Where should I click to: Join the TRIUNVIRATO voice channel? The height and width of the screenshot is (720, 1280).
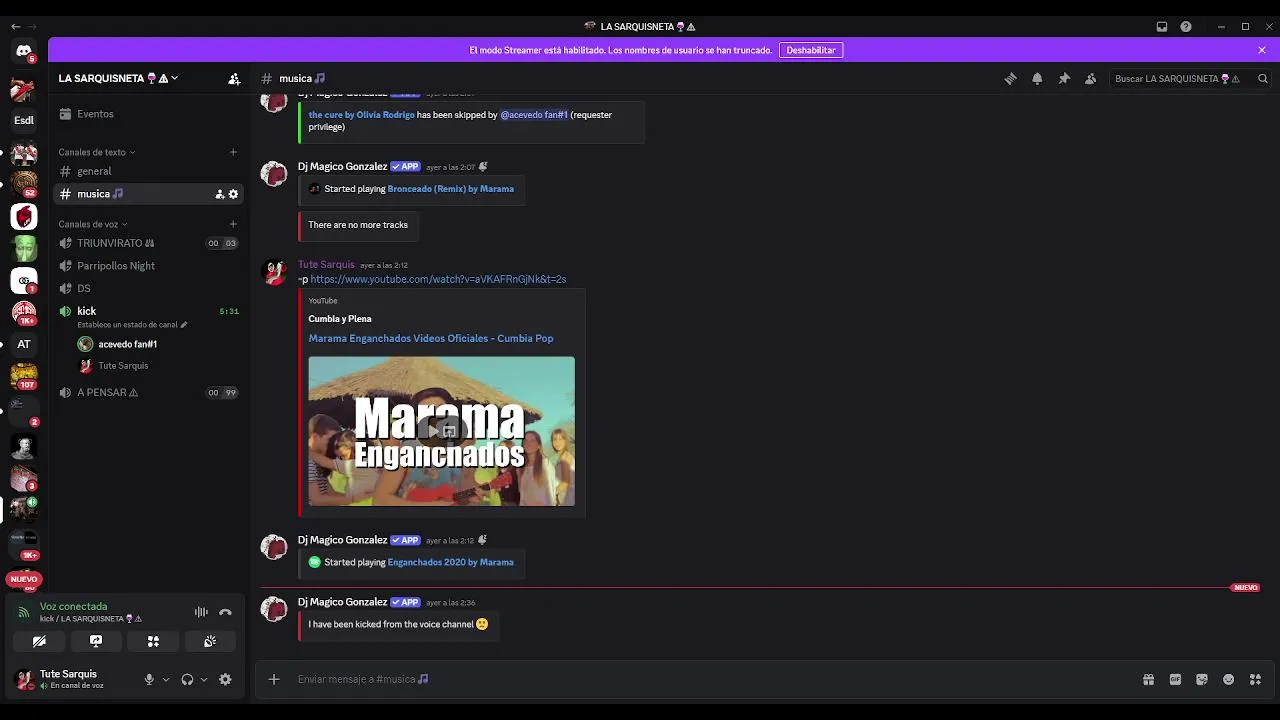pyautogui.click(x=148, y=243)
